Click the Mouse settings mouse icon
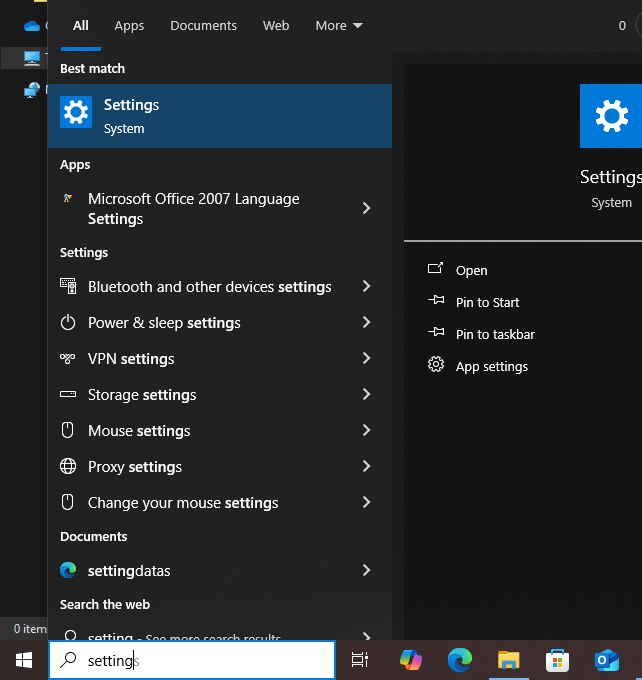This screenshot has height=680, width=642. pyautogui.click(x=68, y=430)
